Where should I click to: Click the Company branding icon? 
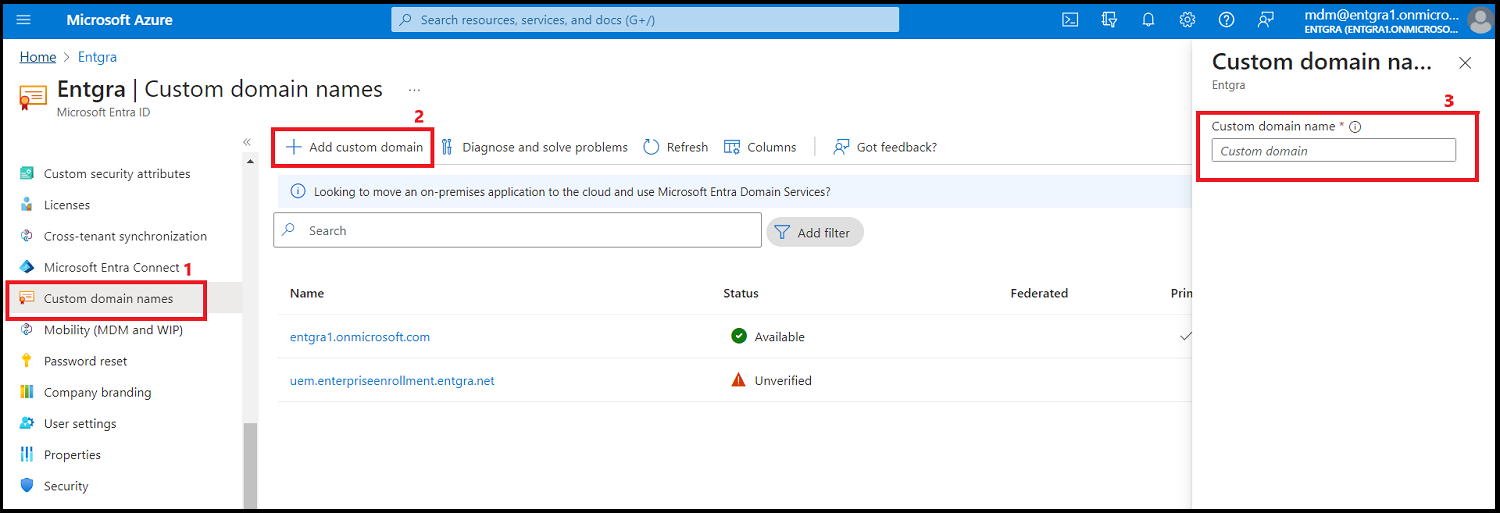(27, 392)
